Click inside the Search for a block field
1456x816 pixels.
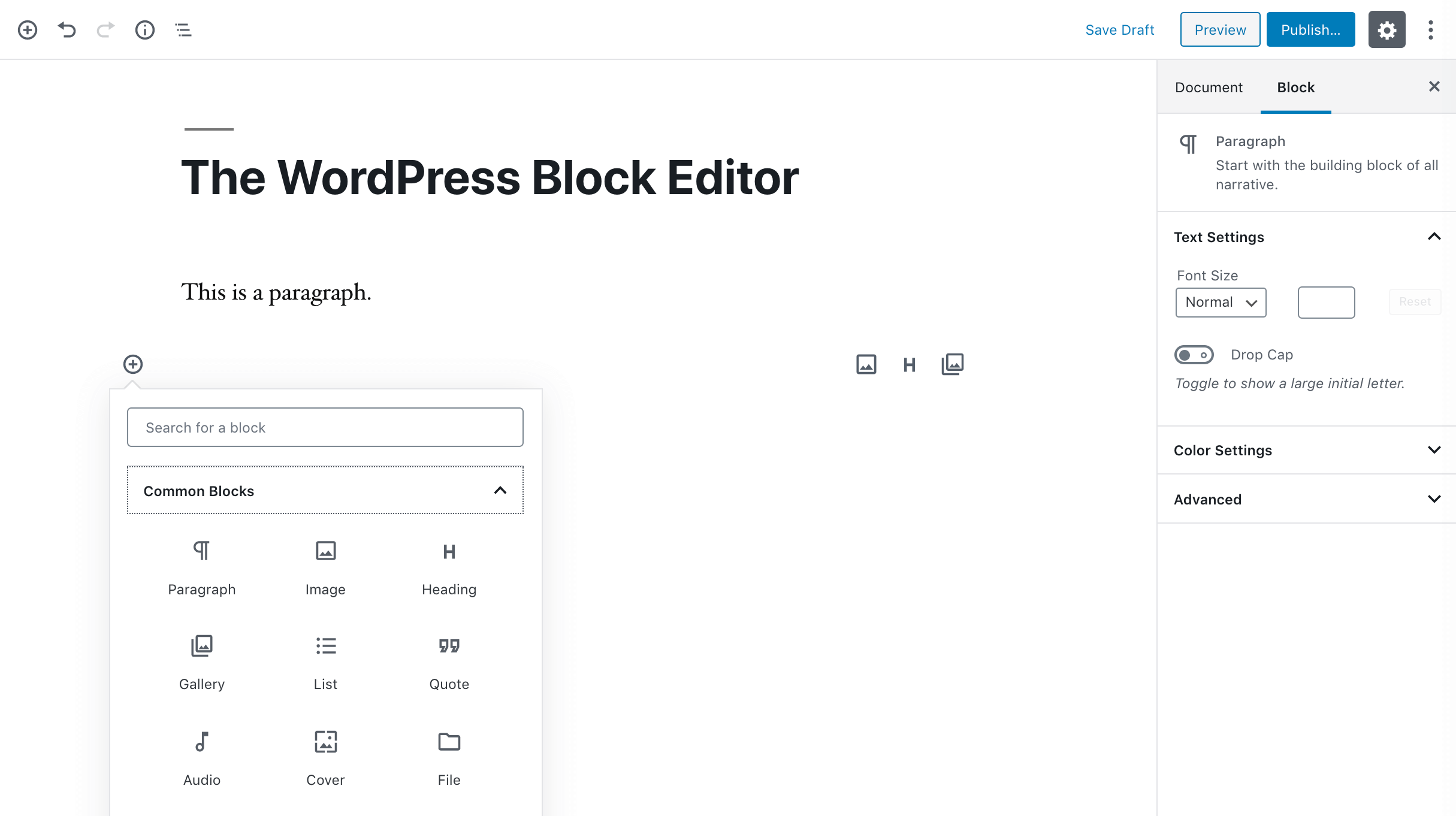coord(325,427)
